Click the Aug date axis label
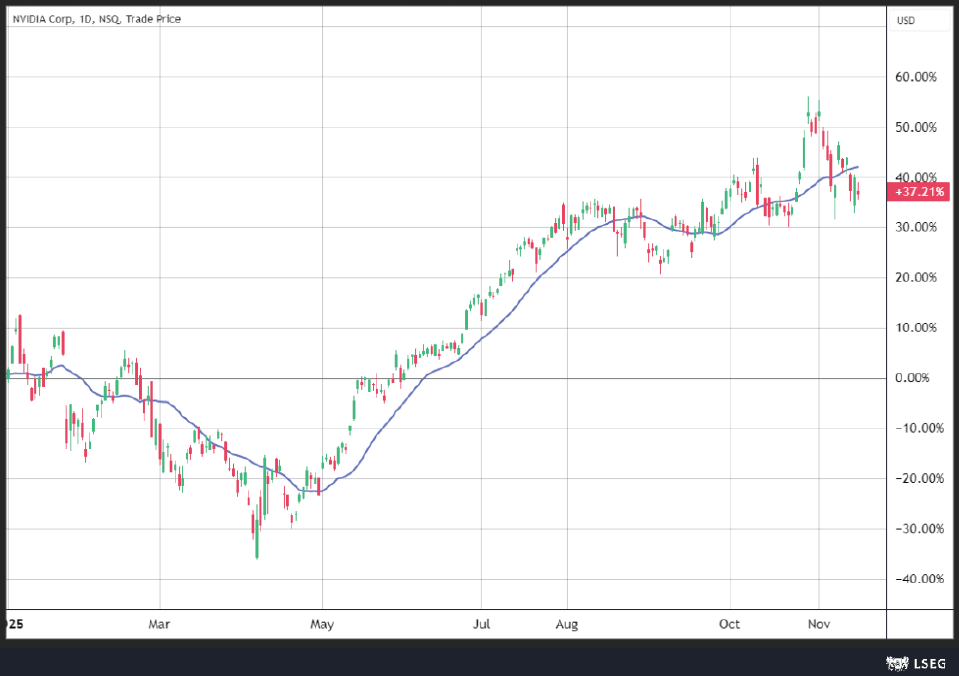 [x=567, y=625]
